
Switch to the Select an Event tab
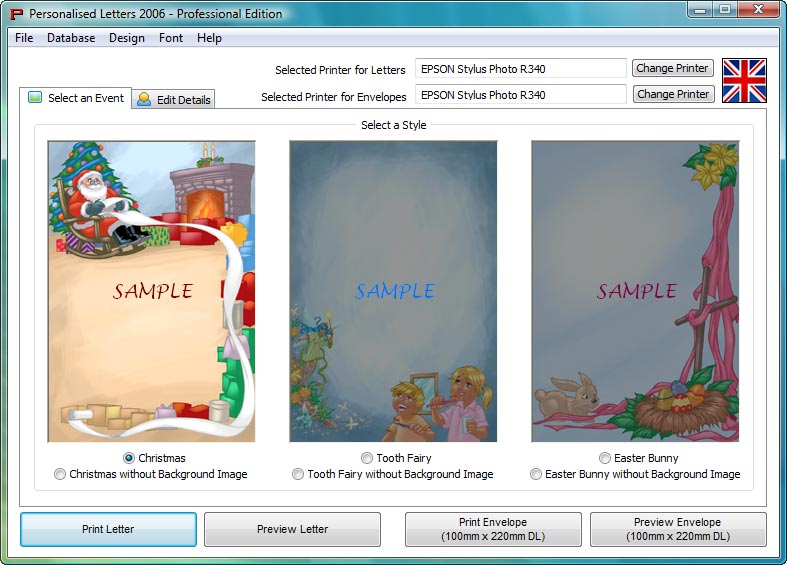click(x=76, y=98)
